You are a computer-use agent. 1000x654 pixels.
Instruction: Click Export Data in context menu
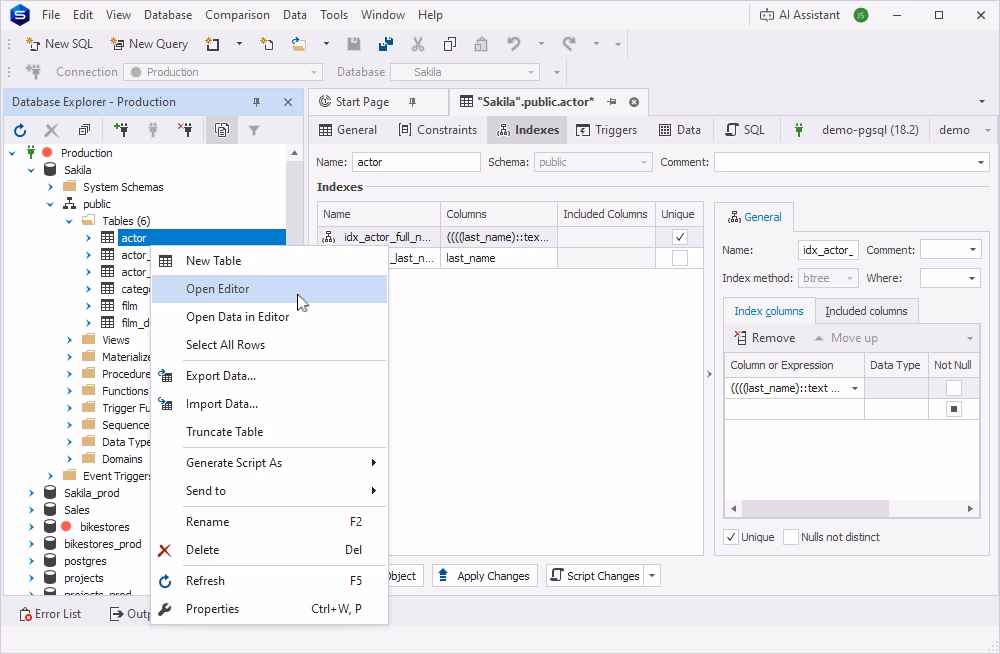[x=269, y=376]
